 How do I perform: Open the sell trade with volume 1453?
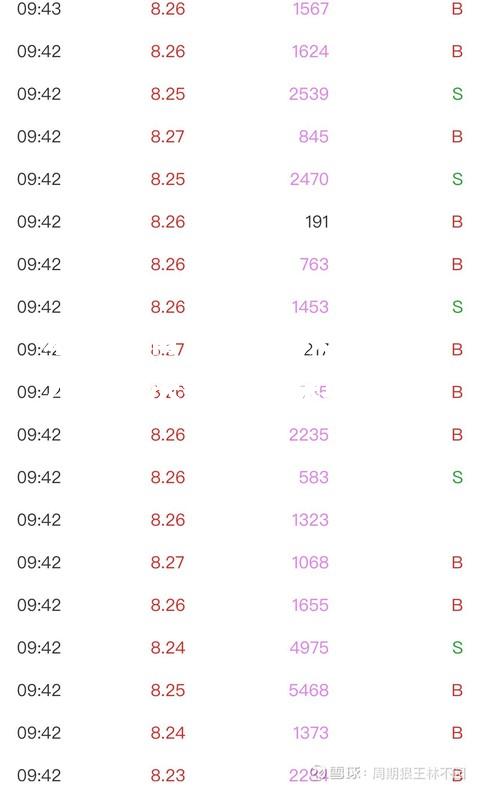pos(240,307)
